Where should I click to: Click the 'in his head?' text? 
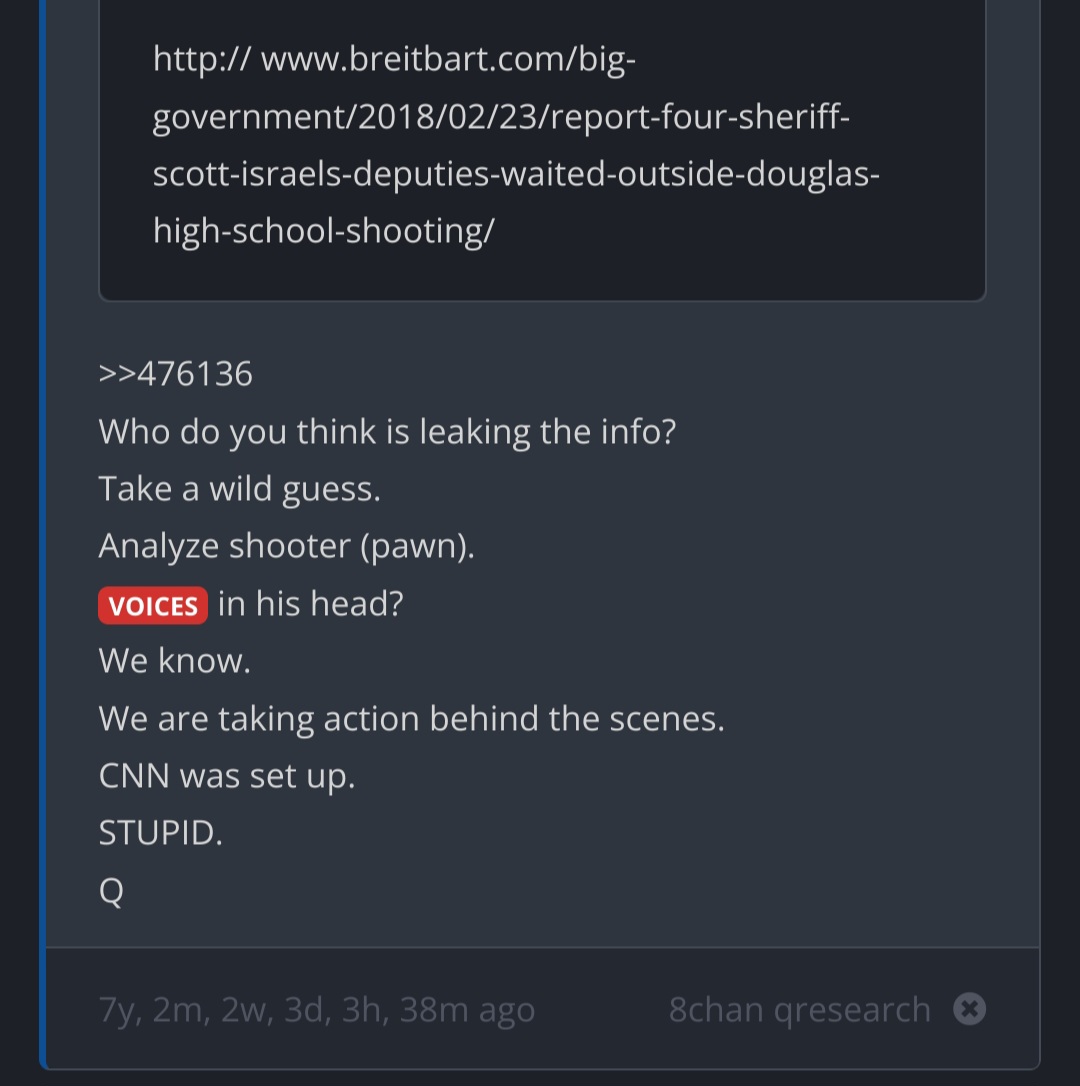[x=310, y=604]
